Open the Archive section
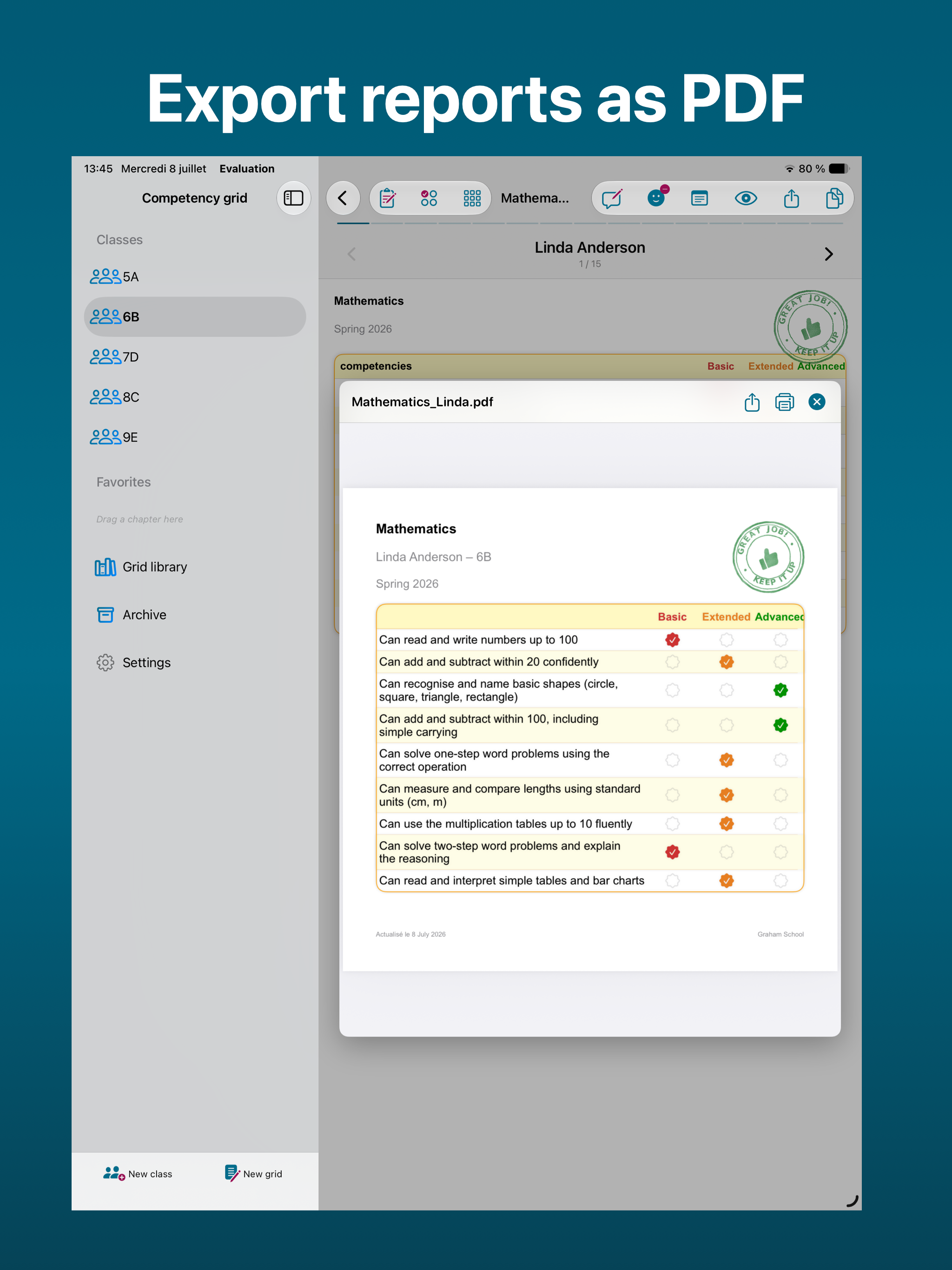The height and width of the screenshot is (1270, 952). (132, 615)
